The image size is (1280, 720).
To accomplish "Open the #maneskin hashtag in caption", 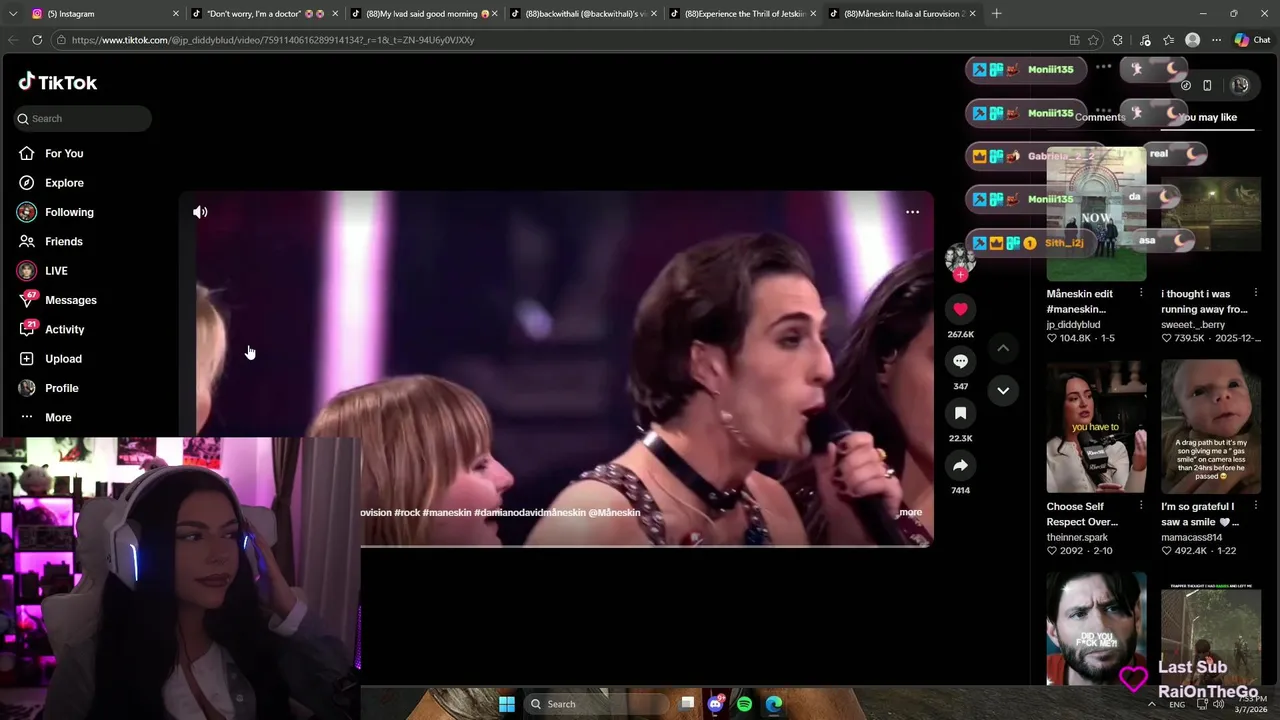I will (x=447, y=512).
